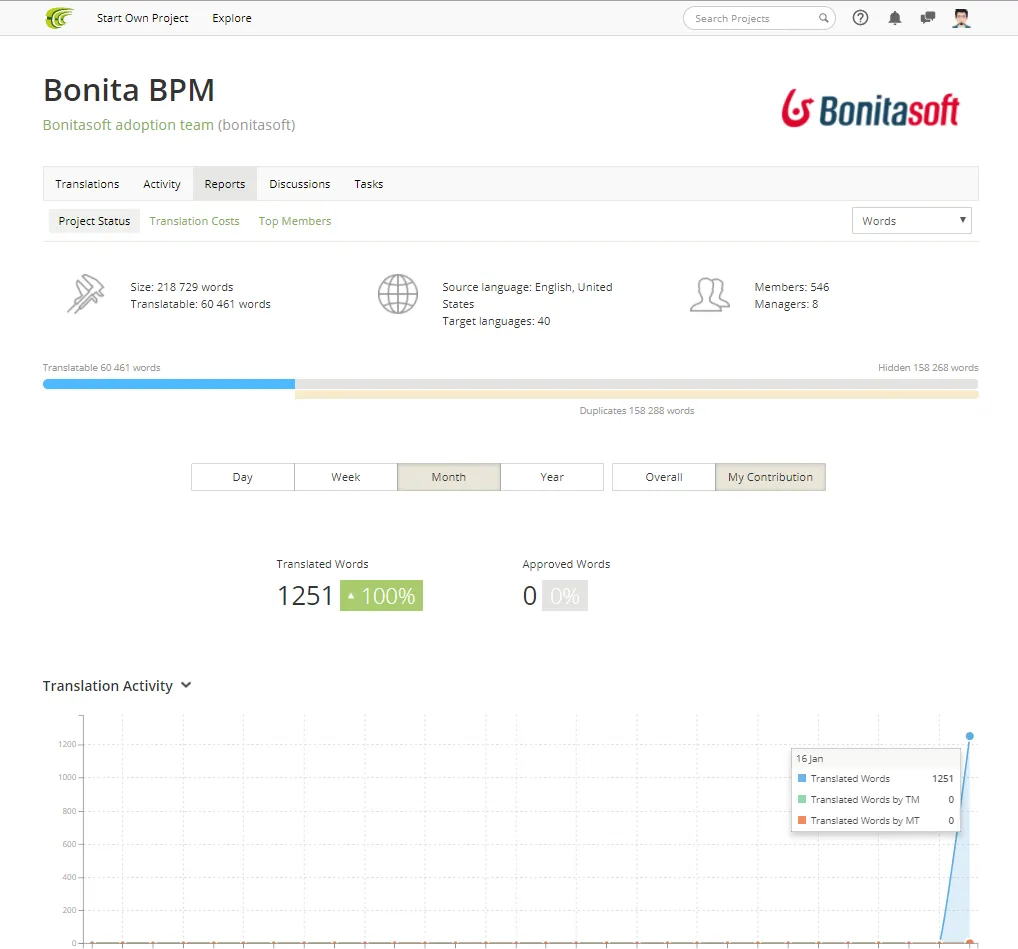
Task: Click the gray hidden words bar
Action: tap(637, 384)
